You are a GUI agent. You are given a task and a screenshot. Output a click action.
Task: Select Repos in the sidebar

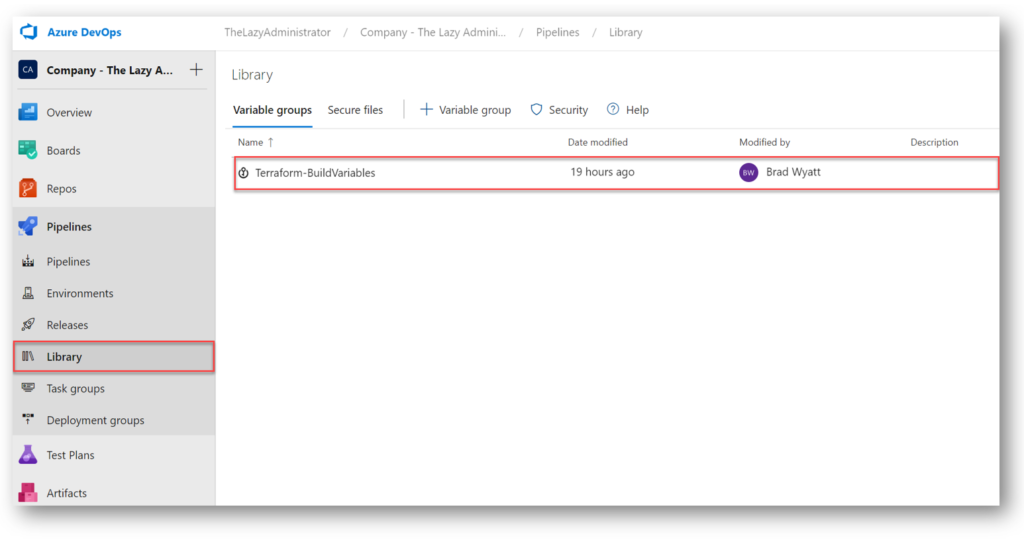pyautogui.click(x=61, y=189)
